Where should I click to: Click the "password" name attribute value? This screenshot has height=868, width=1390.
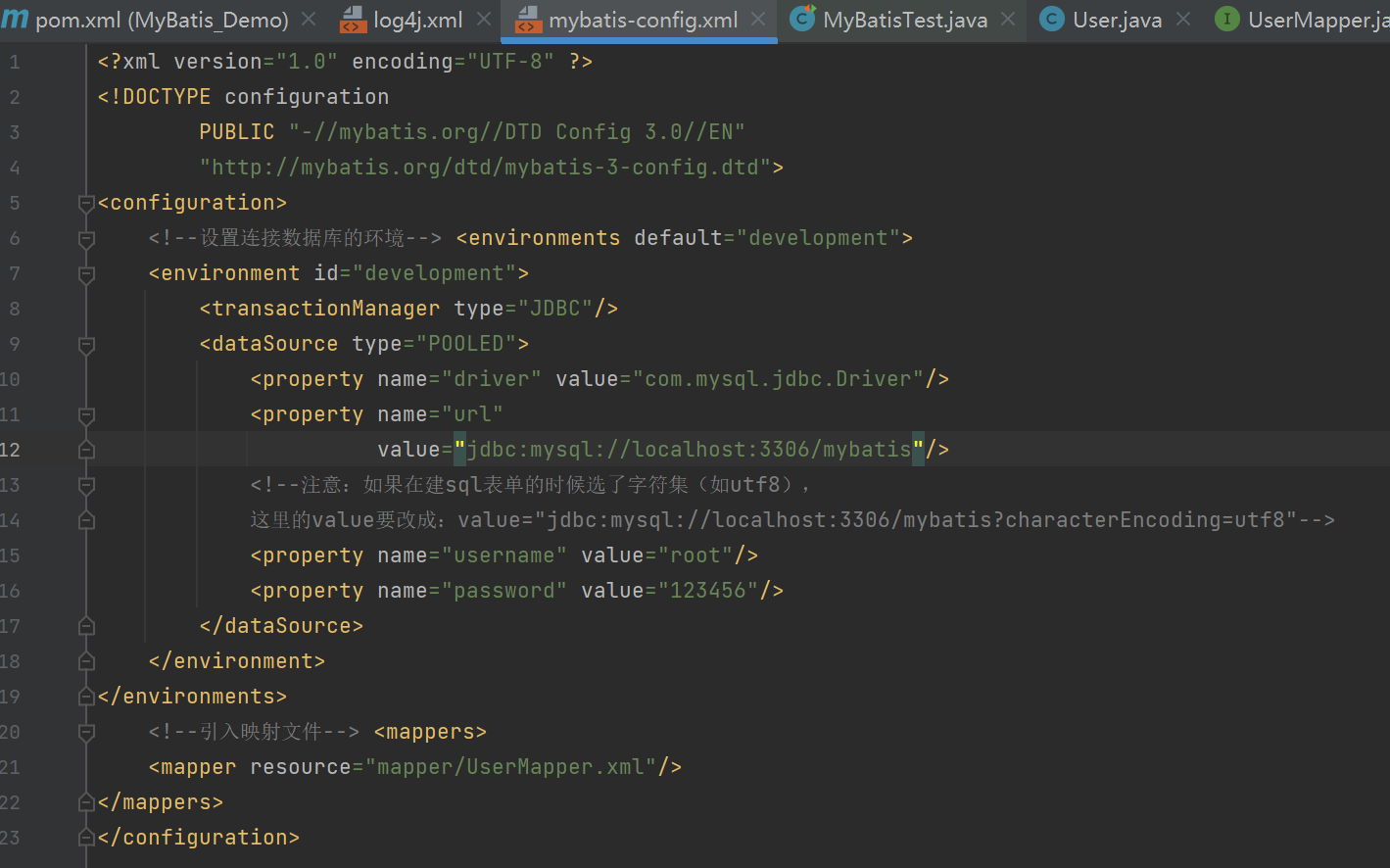tap(504, 591)
